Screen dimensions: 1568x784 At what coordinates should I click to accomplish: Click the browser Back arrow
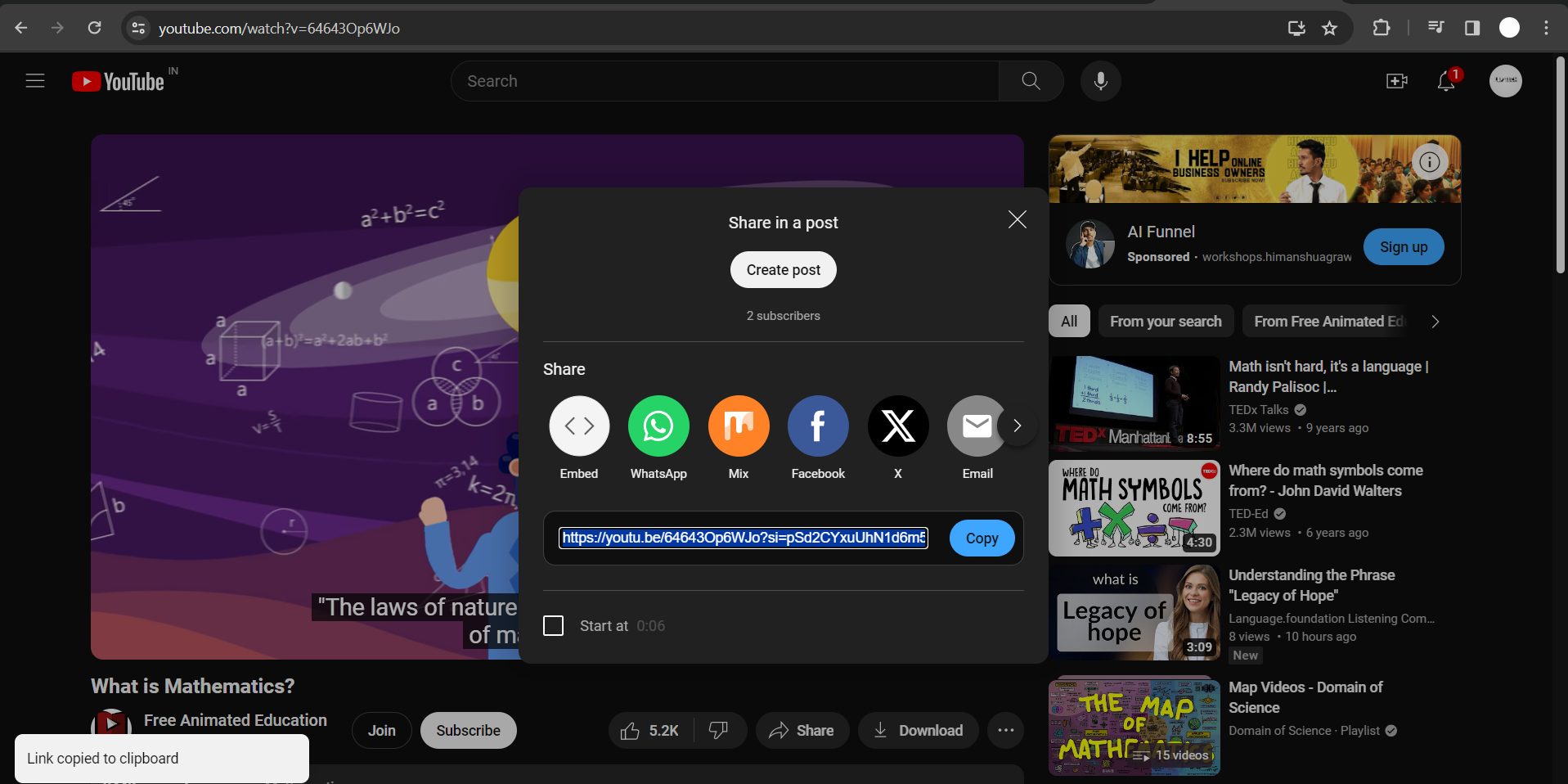pyautogui.click(x=21, y=28)
